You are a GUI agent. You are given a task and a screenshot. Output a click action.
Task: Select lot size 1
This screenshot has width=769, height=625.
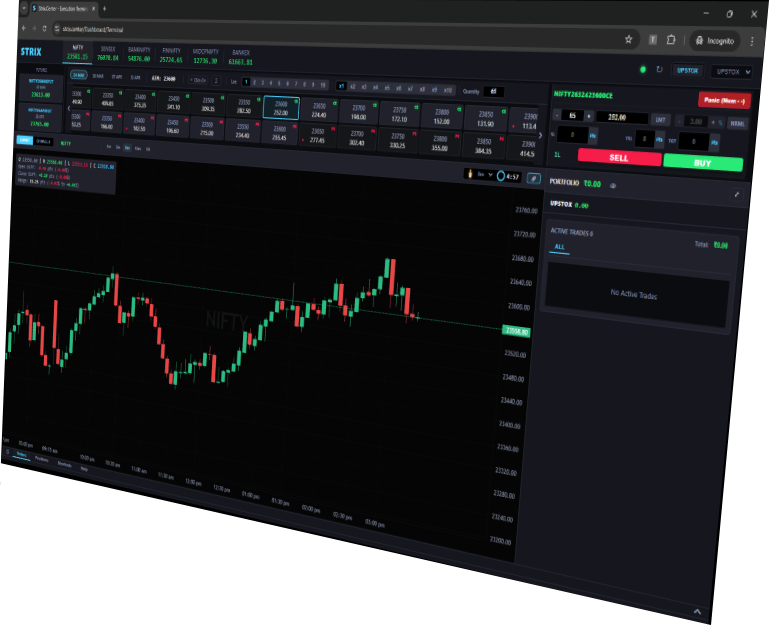pos(246,82)
